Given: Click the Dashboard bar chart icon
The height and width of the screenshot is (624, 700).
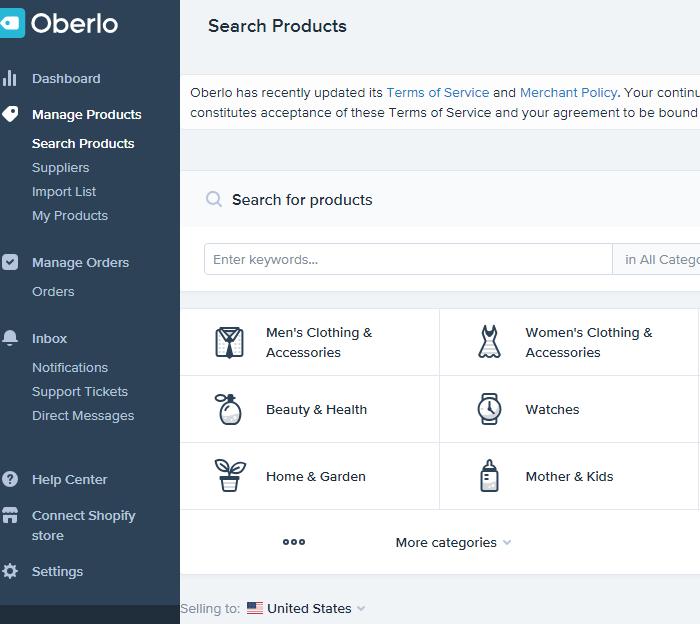Looking at the screenshot, I should pos(10,78).
